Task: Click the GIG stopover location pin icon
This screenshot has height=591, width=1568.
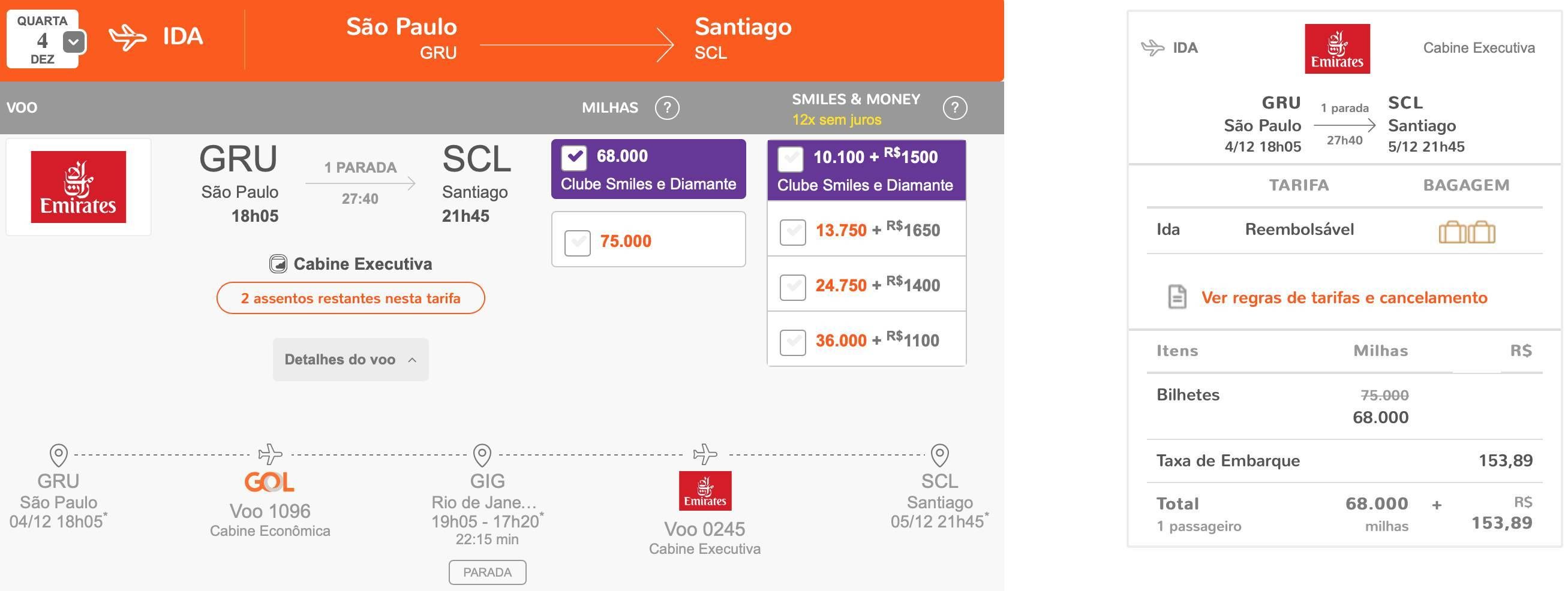Action: tap(482, 455)
